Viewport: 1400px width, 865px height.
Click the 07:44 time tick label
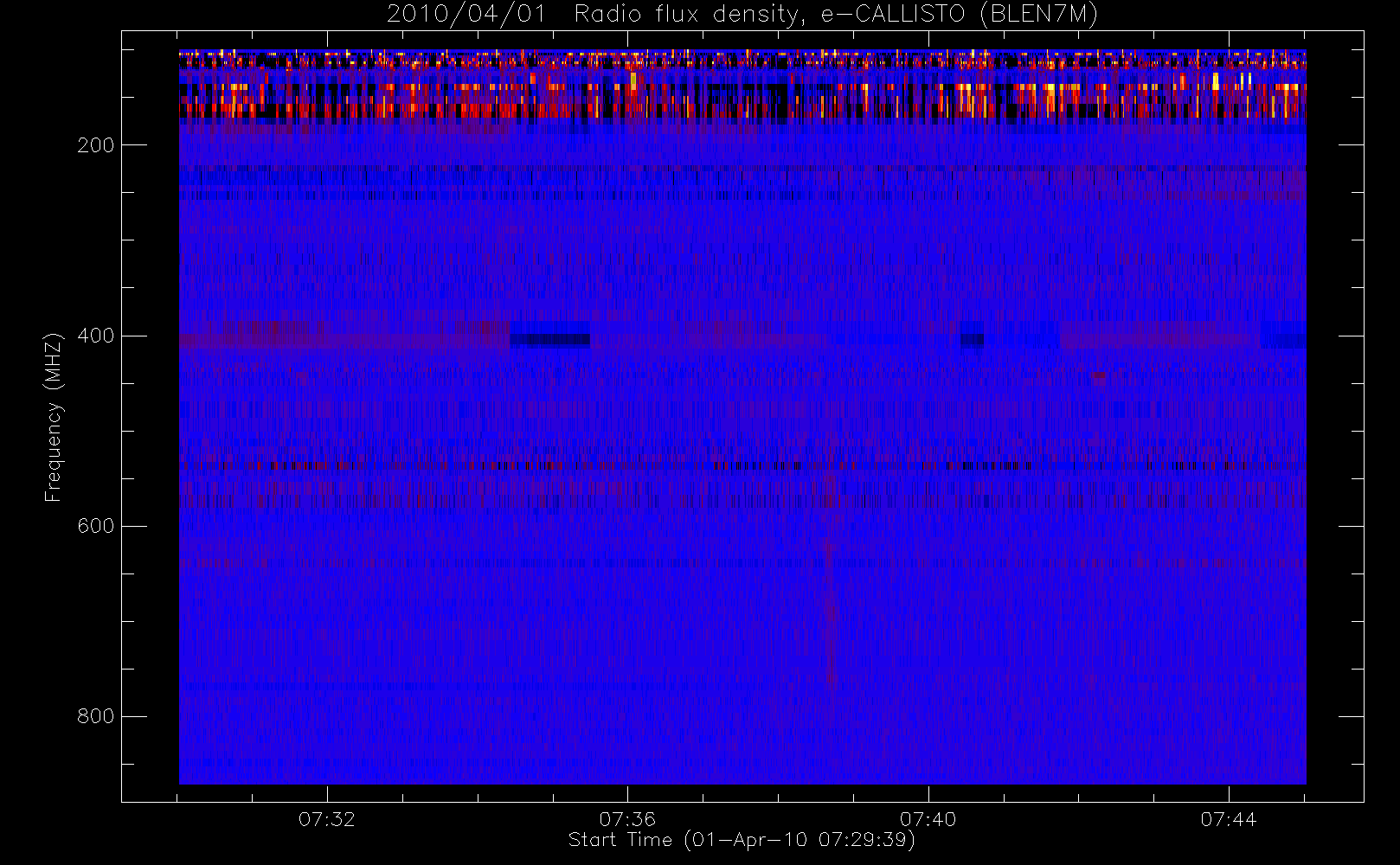pos(1228,819)
